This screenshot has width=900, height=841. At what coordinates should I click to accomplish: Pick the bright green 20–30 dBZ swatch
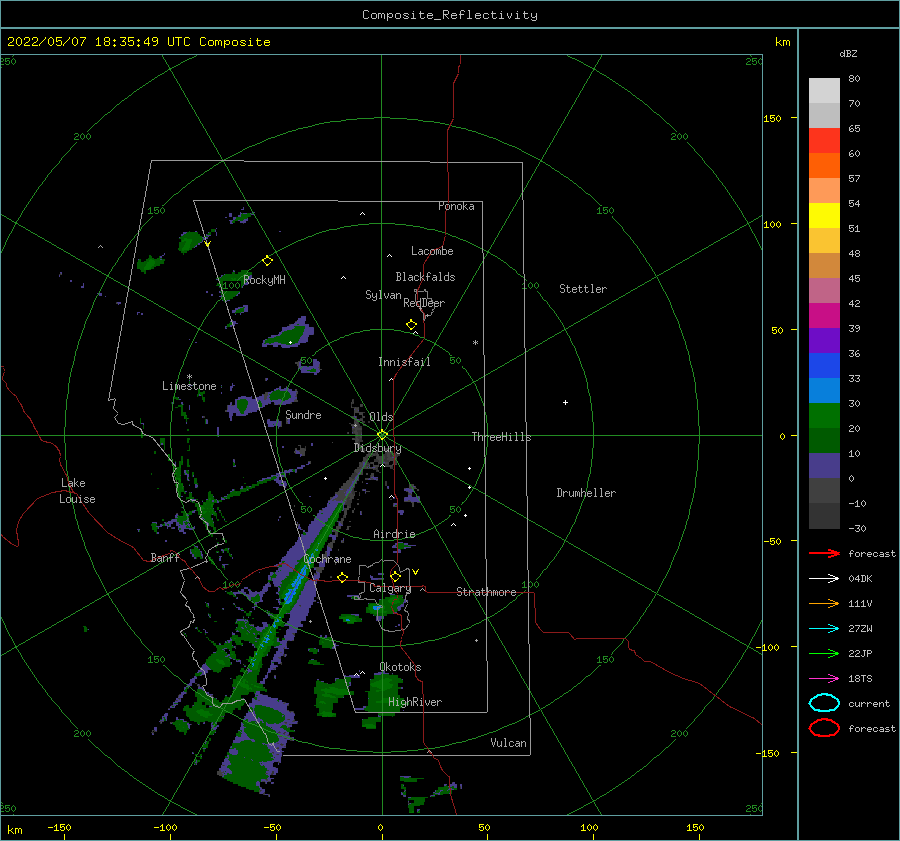[x=824, y=416]
